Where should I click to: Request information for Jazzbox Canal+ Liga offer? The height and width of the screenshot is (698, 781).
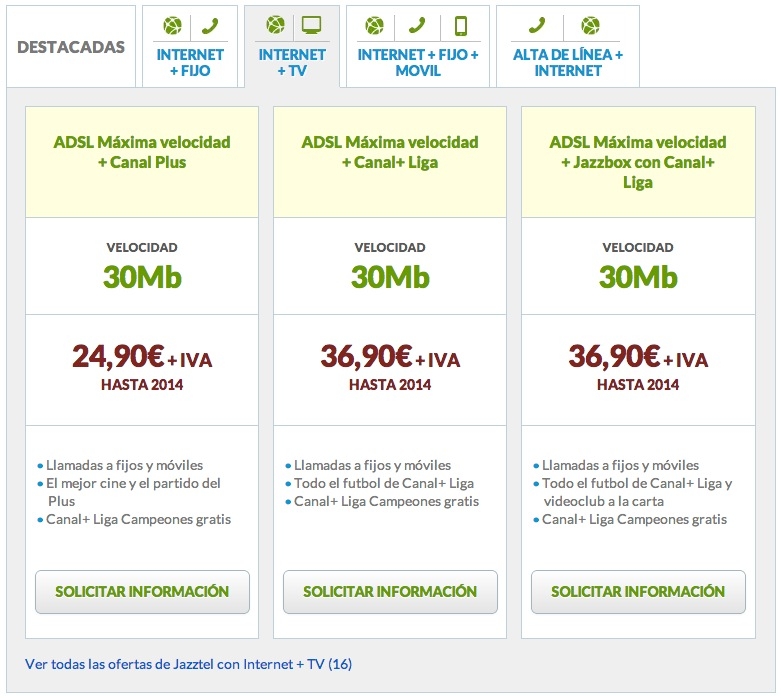[x=638, y=592]
